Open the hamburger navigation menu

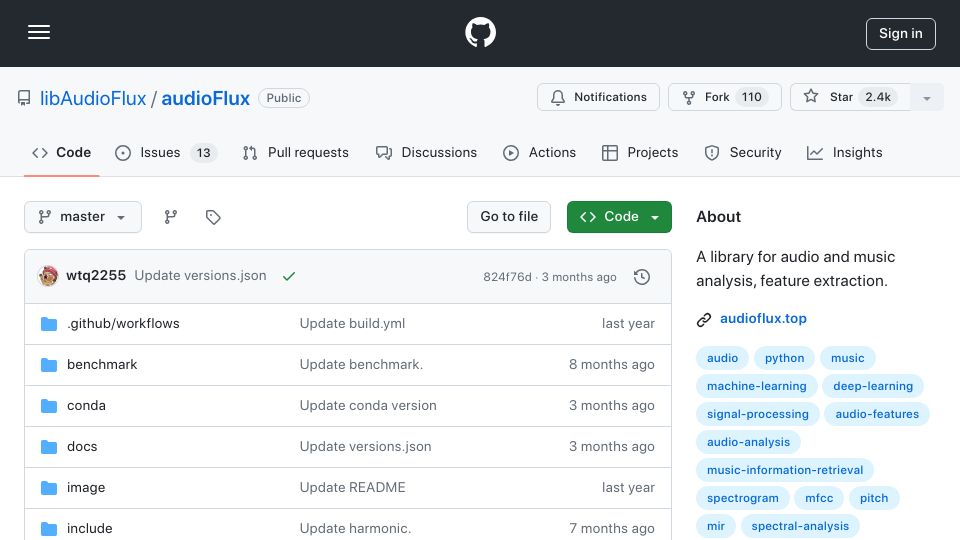click(39, 32)
